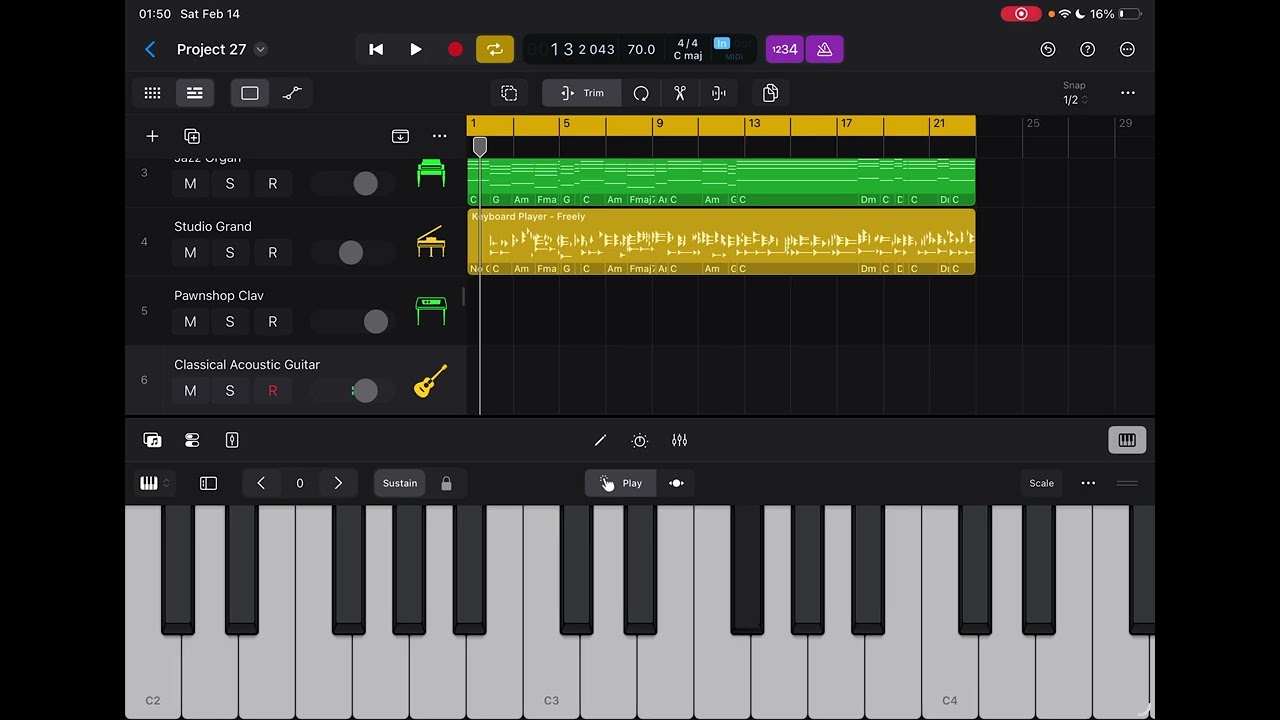Screen dimensions: 1280x720
Task: Select the green Jazz Organ region
Action: pos(721,182)
